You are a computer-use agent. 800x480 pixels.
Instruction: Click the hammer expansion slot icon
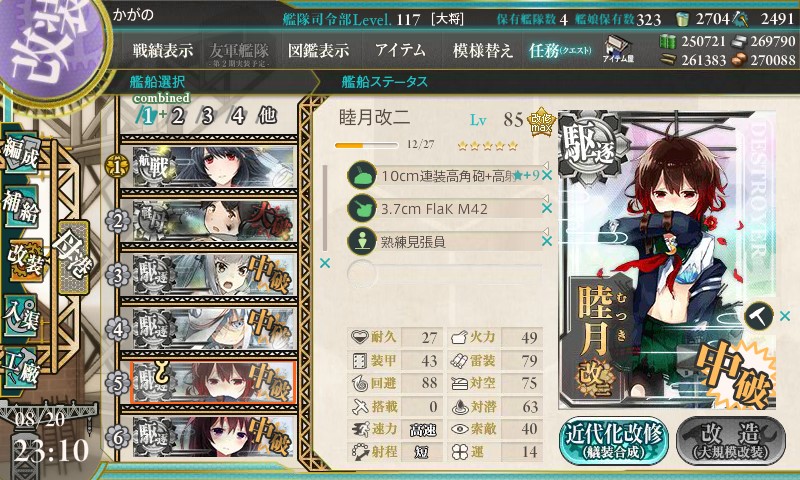pyautogui.click(x=758, y=317)
